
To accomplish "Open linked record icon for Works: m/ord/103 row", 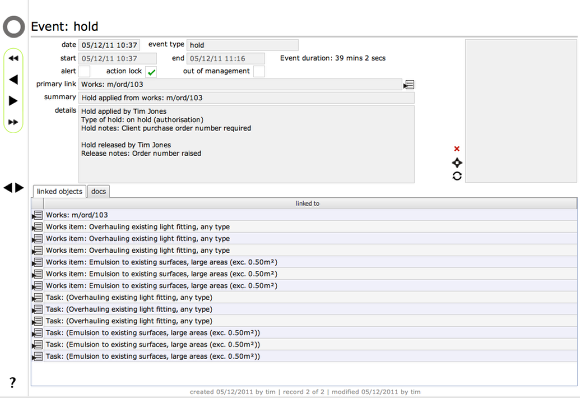I will (37, 215).
